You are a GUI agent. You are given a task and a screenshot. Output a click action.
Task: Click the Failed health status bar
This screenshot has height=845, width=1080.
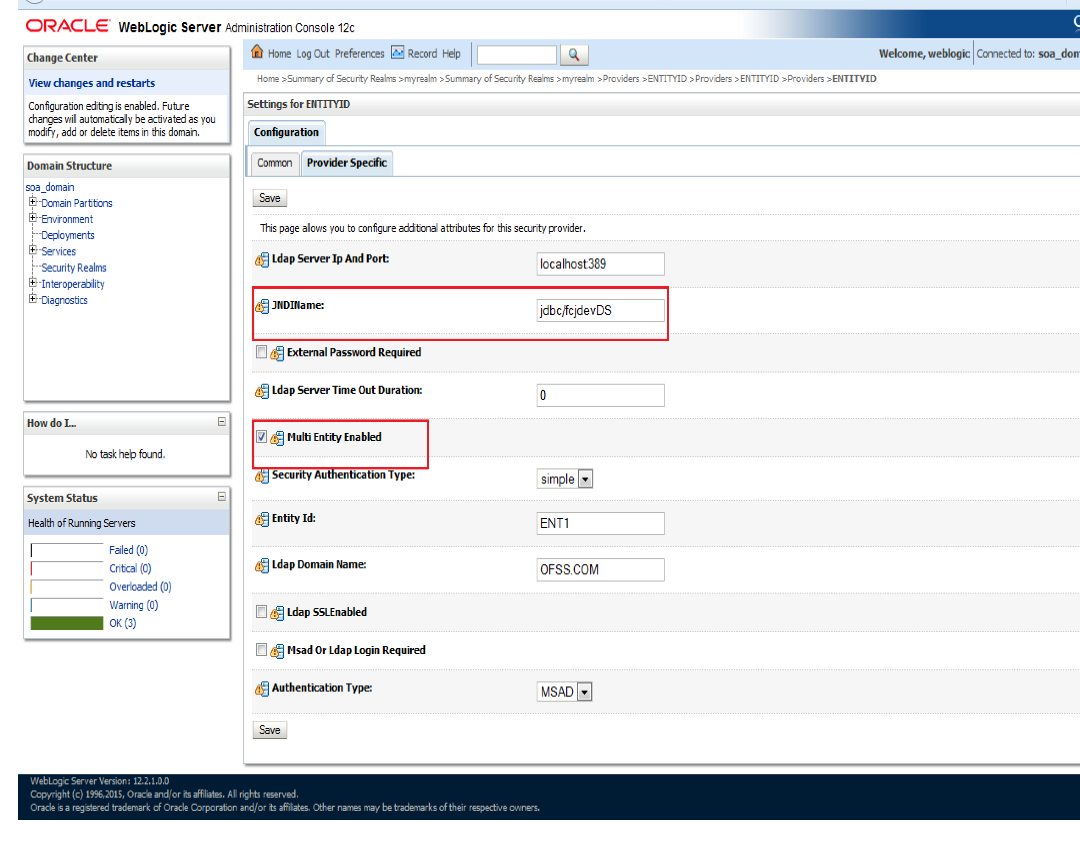coord(67,550)
